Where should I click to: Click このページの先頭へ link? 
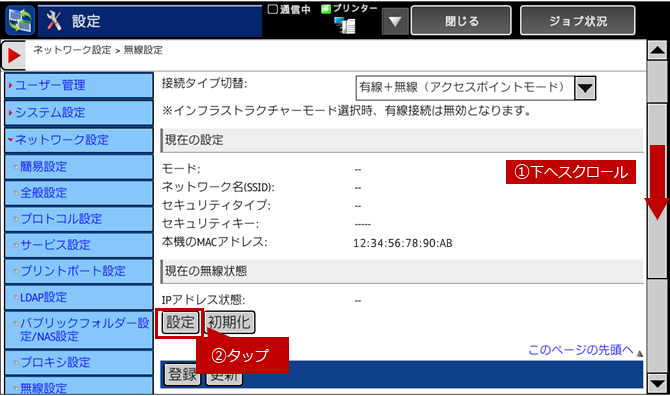click(581, 350)
